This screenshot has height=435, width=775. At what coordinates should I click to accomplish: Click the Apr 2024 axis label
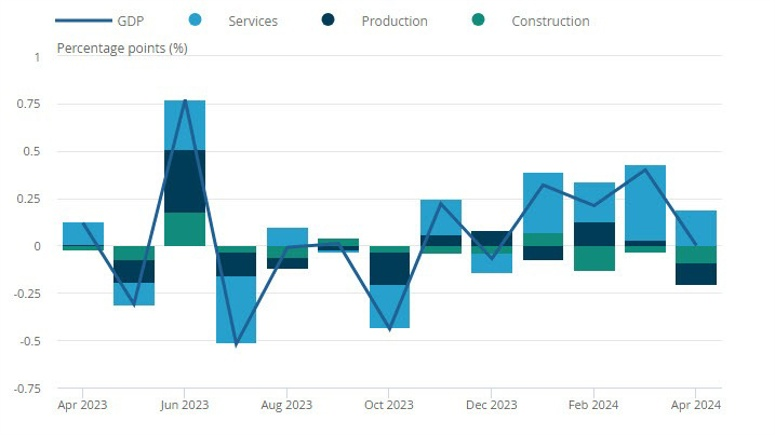click(695, 405)
